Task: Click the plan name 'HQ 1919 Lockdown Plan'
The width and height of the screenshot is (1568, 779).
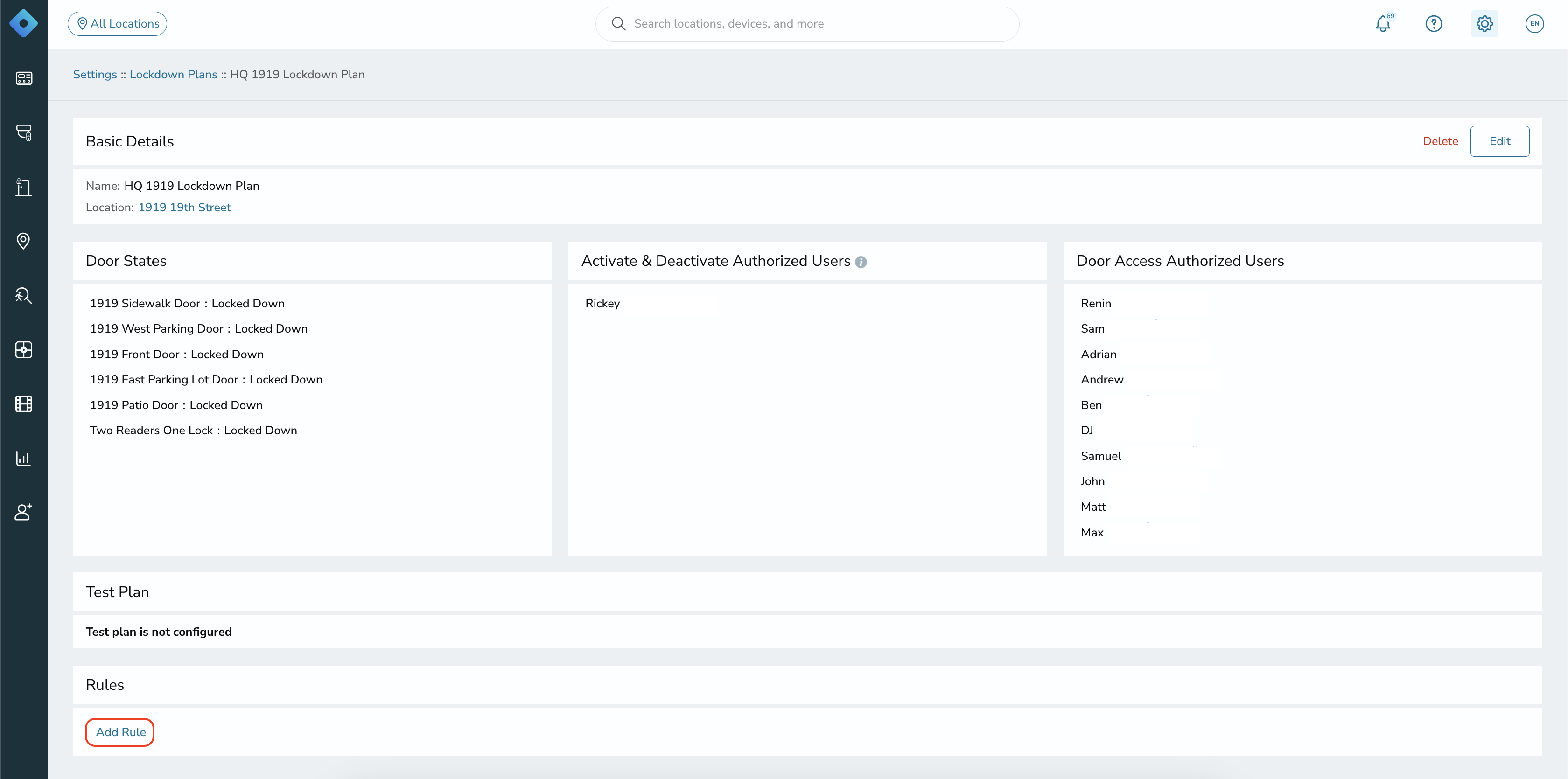Action: (x=192, y=186)
